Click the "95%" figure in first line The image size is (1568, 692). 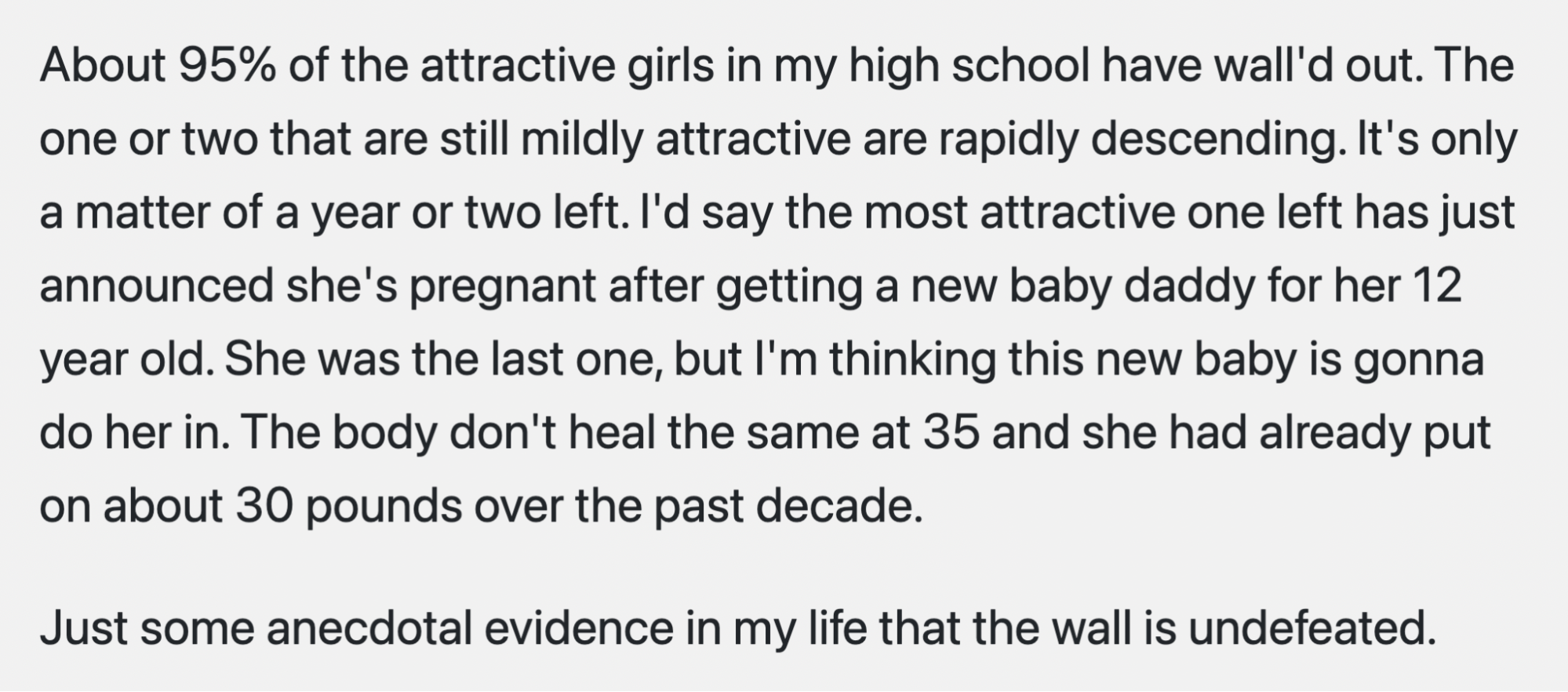click(227, 65)
